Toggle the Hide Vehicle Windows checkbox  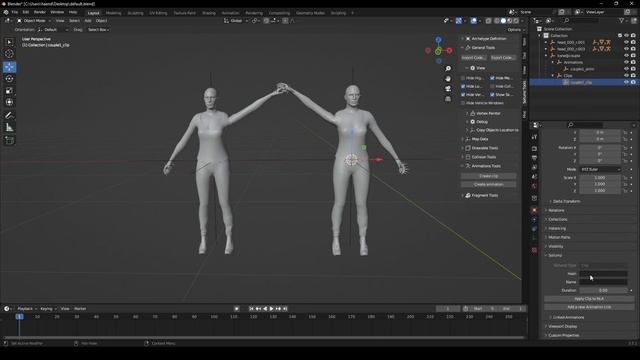coord(463,103)
